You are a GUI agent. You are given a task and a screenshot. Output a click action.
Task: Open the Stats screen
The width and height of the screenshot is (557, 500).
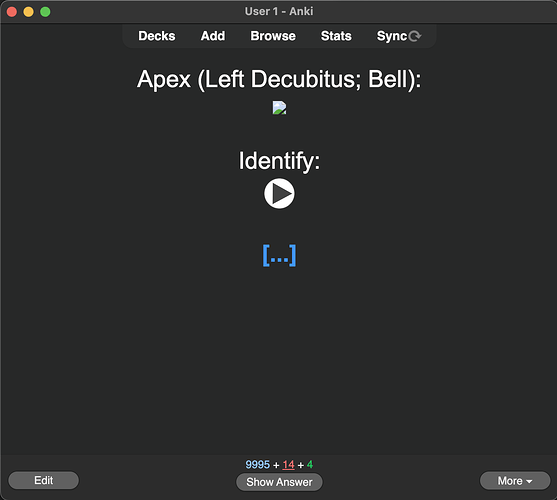[336, 36]
